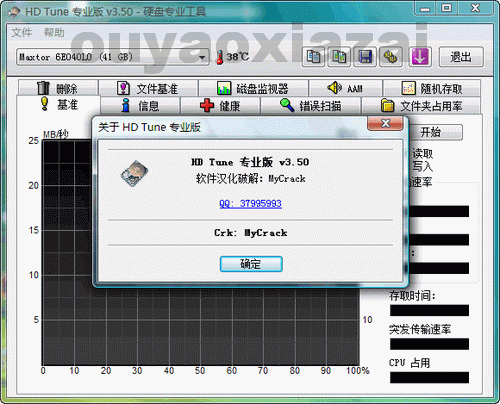
Task: Open the 文件 menu
Action: point(22,33)
